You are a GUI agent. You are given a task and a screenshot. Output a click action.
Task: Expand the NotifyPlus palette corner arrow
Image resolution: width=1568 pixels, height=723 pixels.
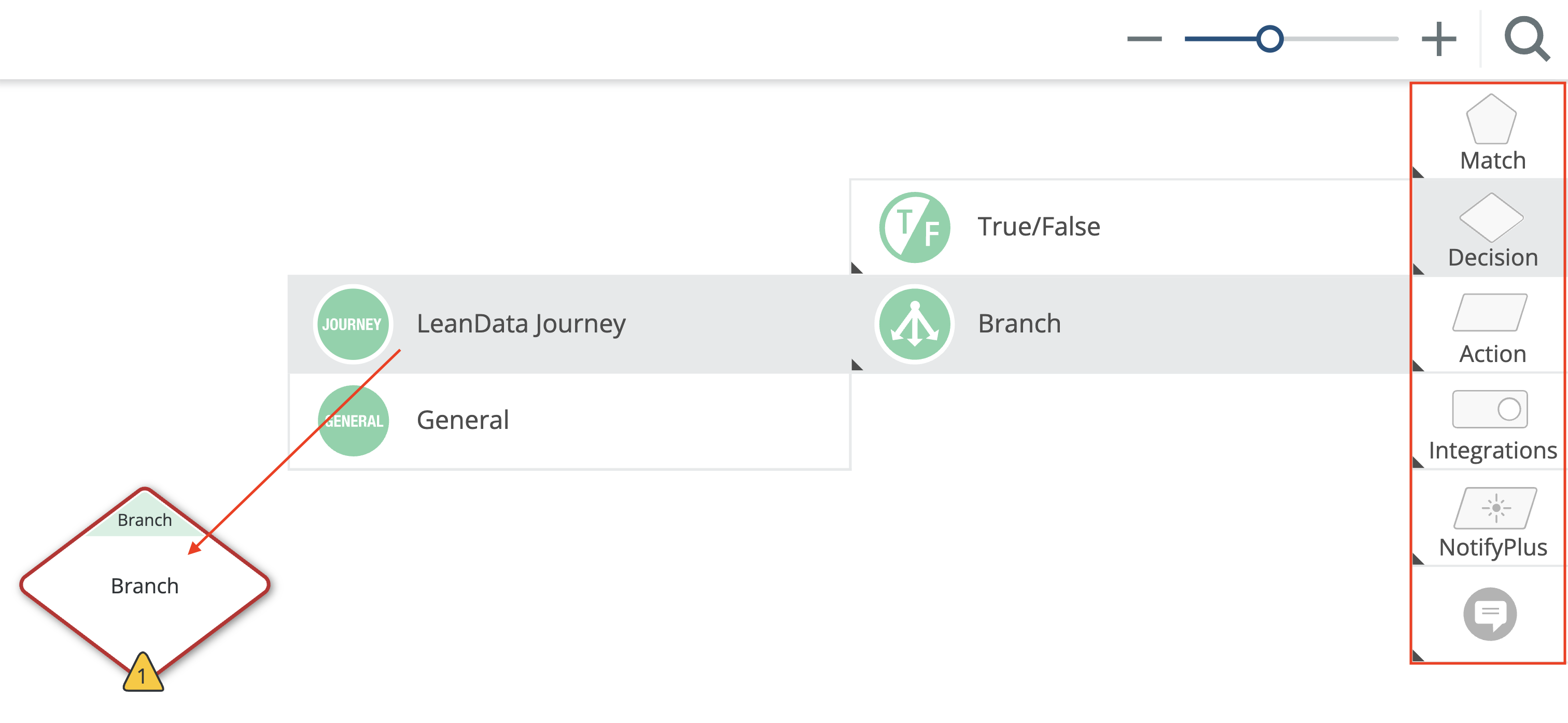(x=1418, y=559)
